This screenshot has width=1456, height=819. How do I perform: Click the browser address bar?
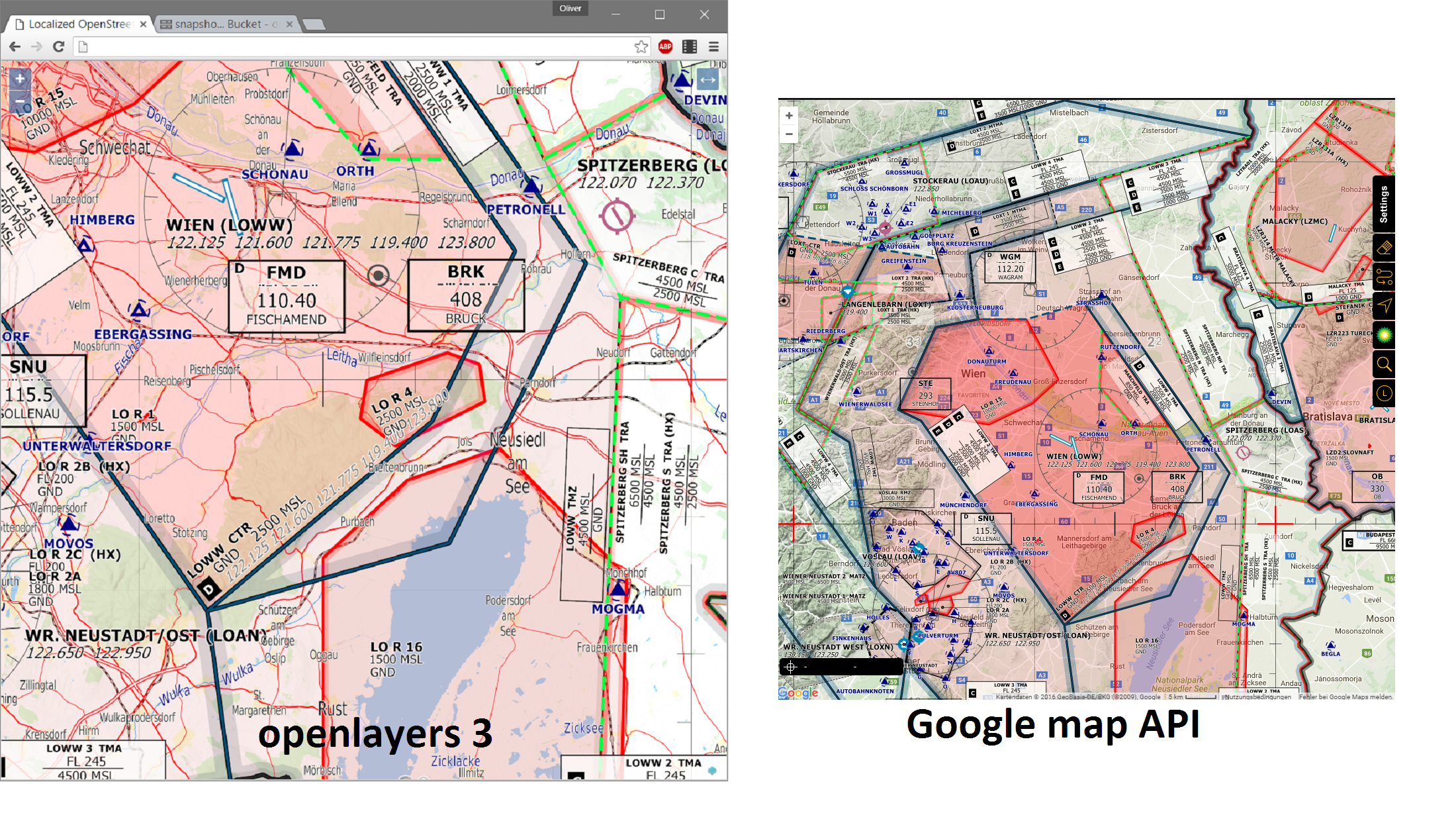(357, 46)
